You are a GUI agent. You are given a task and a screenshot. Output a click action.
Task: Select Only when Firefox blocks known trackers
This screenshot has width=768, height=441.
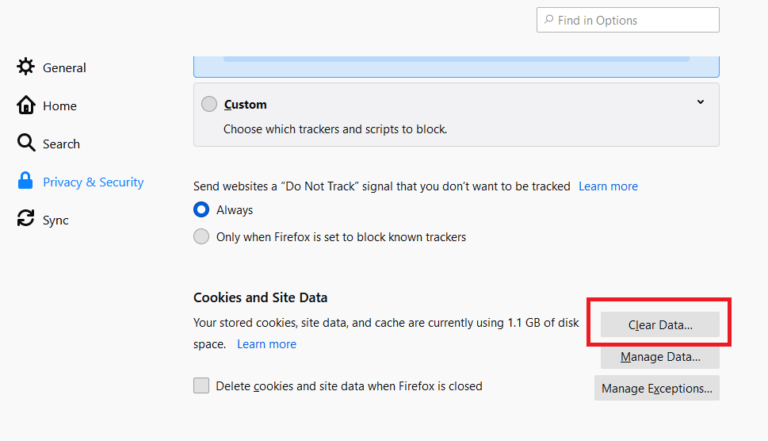tap(201, 237)
